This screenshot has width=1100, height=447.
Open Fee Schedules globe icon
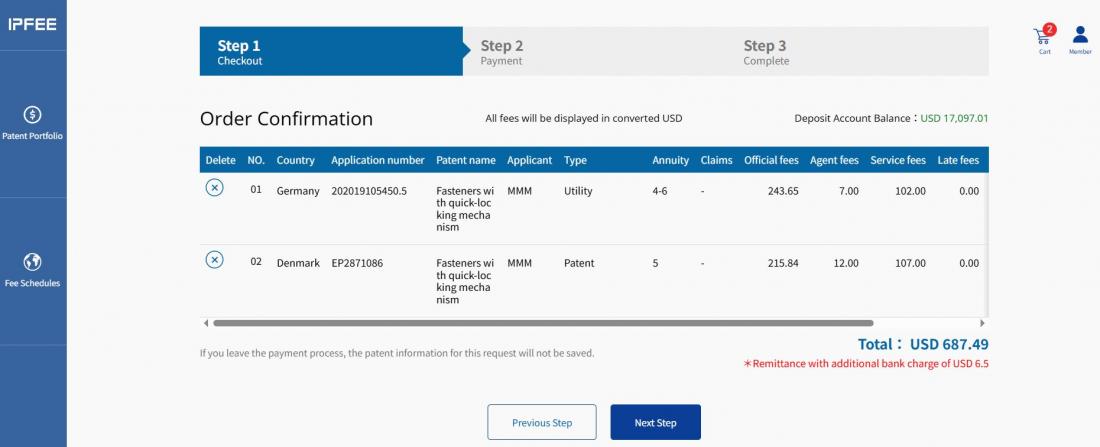(32, 262)
